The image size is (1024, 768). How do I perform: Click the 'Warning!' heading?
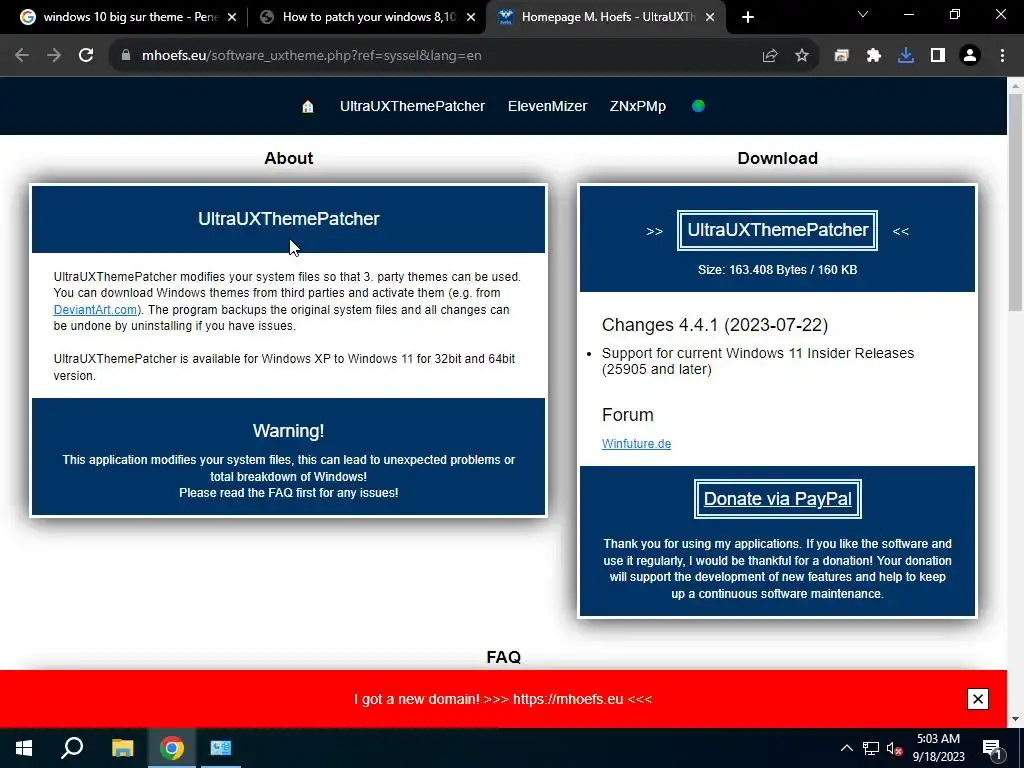tap(288, 431)
